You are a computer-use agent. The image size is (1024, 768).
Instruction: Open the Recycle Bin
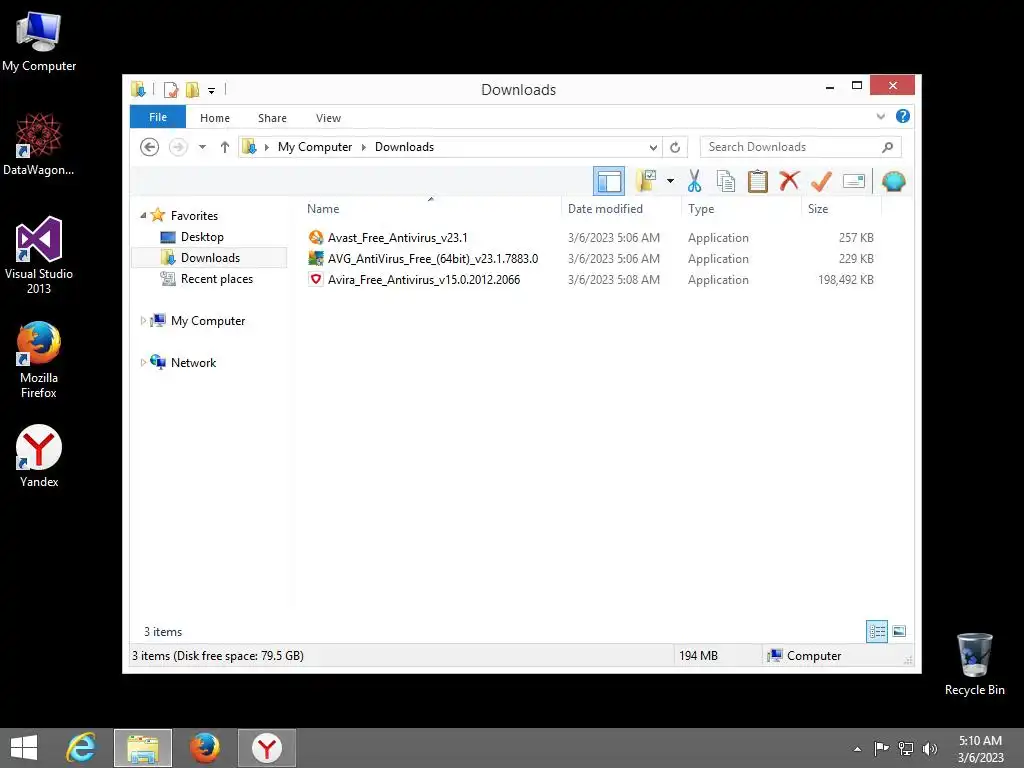(x=974, y=664)
